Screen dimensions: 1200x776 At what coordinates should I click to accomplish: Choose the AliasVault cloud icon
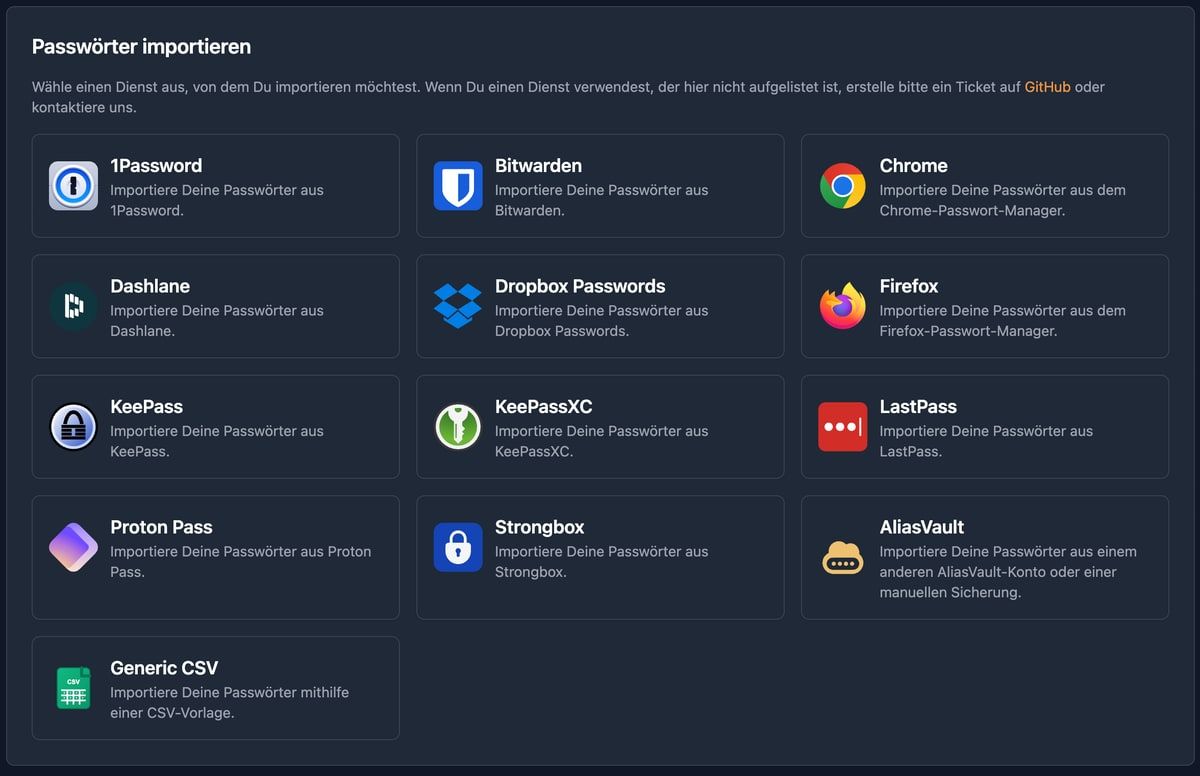coord(842,557)
